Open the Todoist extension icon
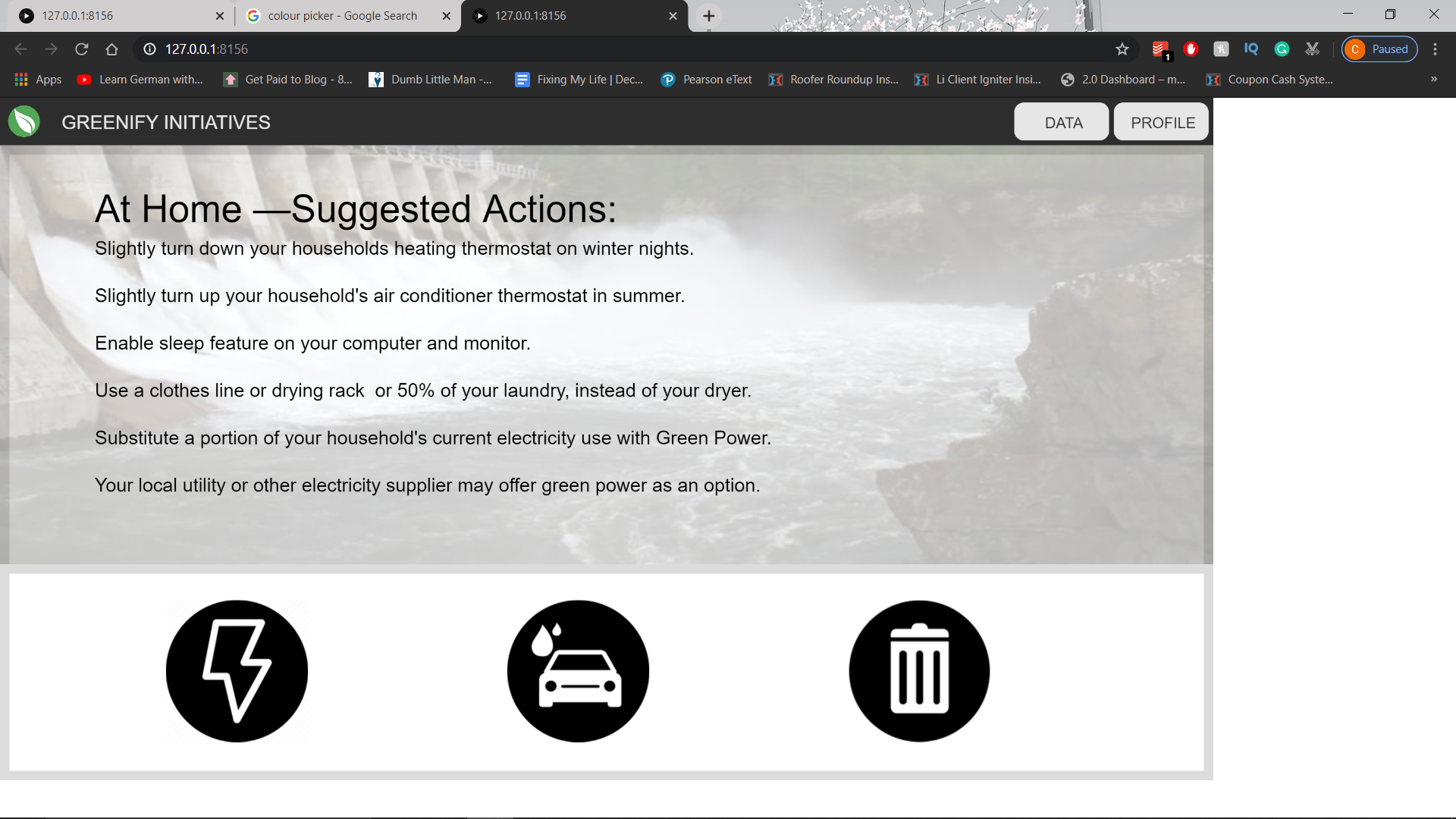Viewport: 1456px width, 819px height. [1160, 49]
